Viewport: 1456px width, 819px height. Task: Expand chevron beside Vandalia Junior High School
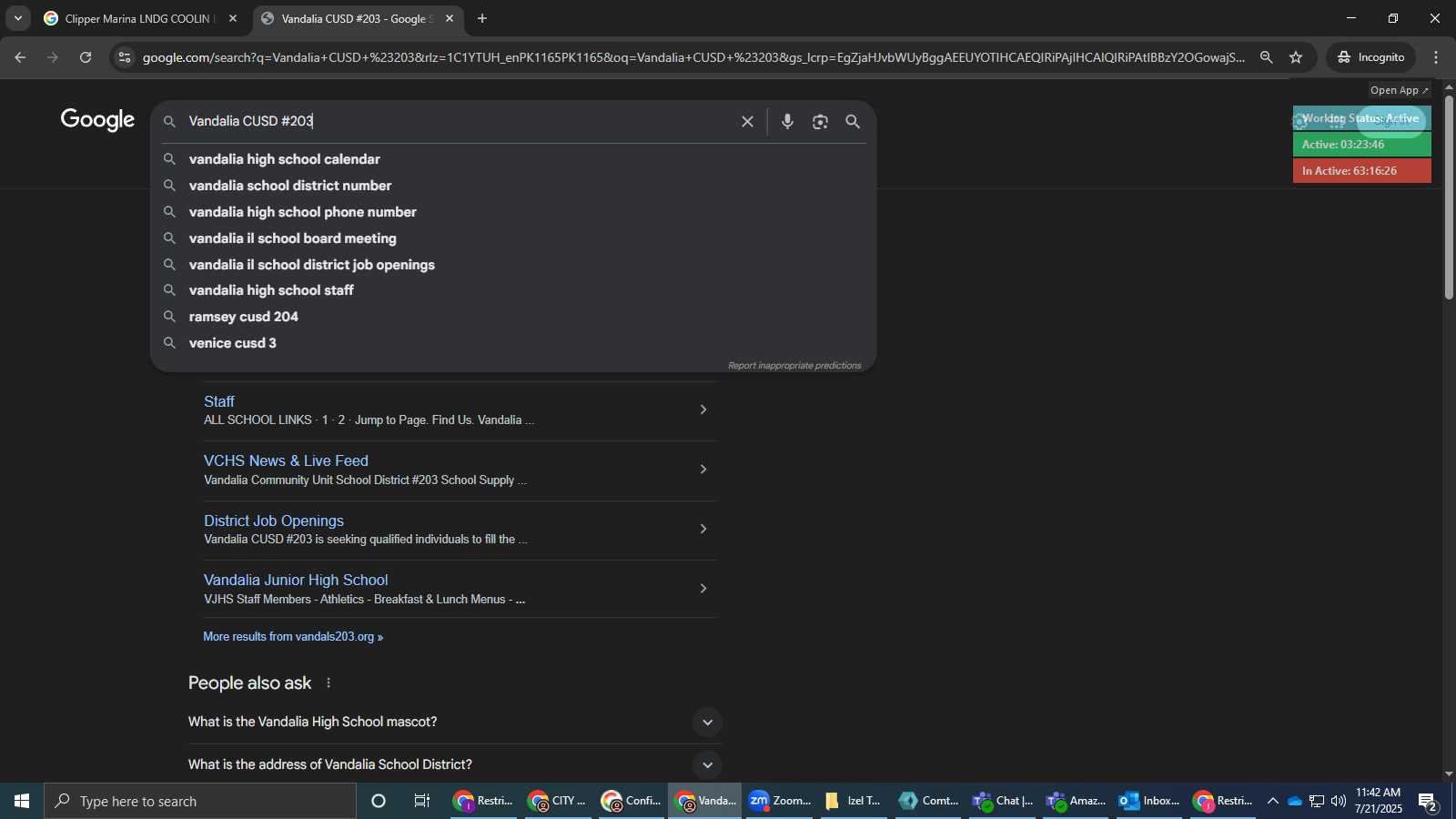pos(703,589)
